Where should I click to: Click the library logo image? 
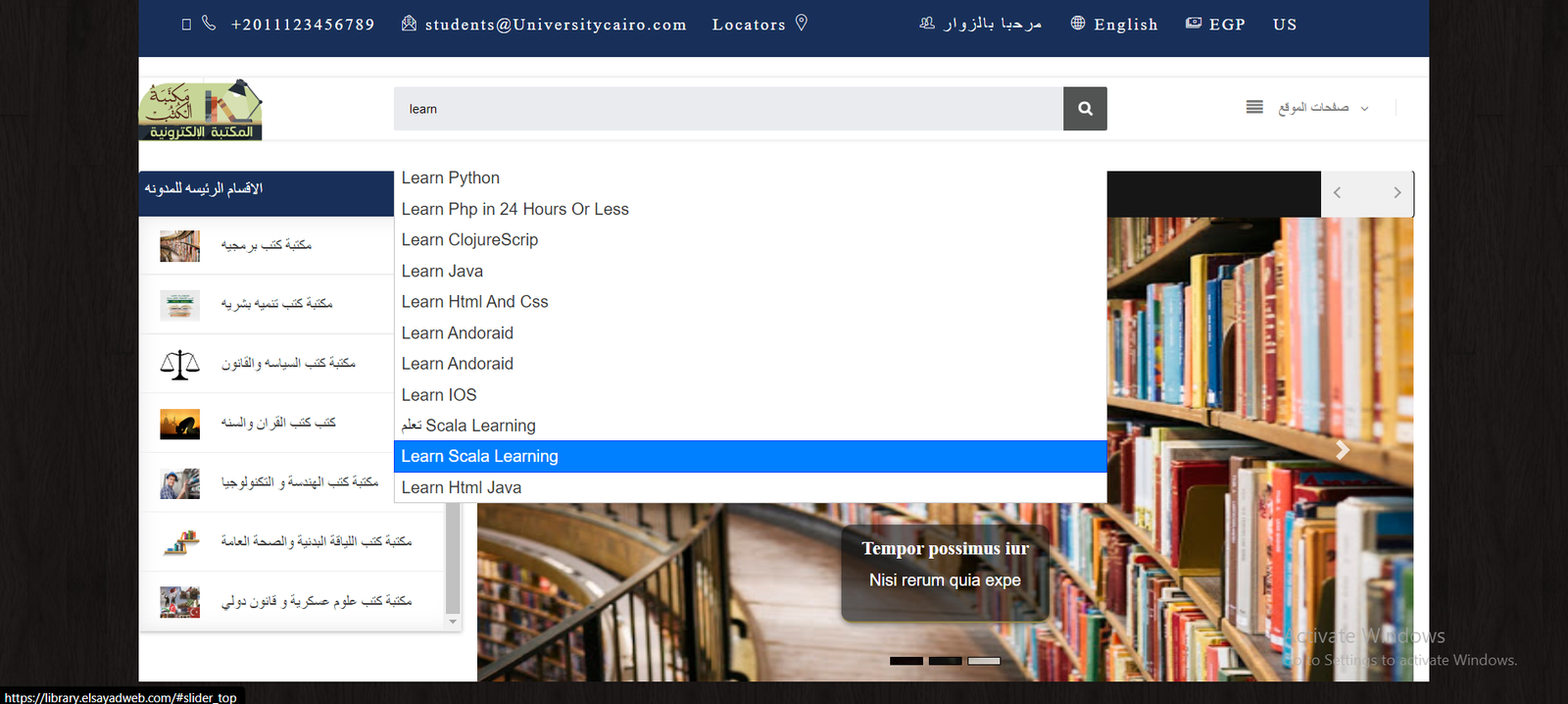(x=201, y=110)
